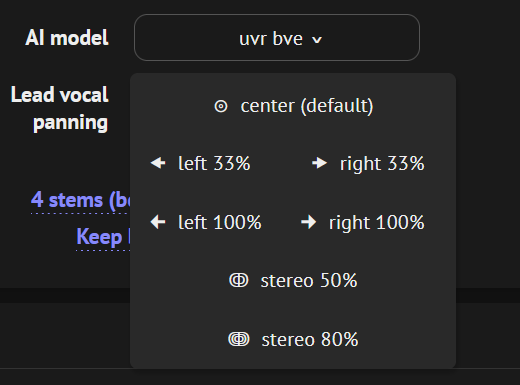Image resolution: width=520 pixels, height=385 pixels.
Task: Click the chevron arrow next to uvr bve
Action: click(317, 40)
